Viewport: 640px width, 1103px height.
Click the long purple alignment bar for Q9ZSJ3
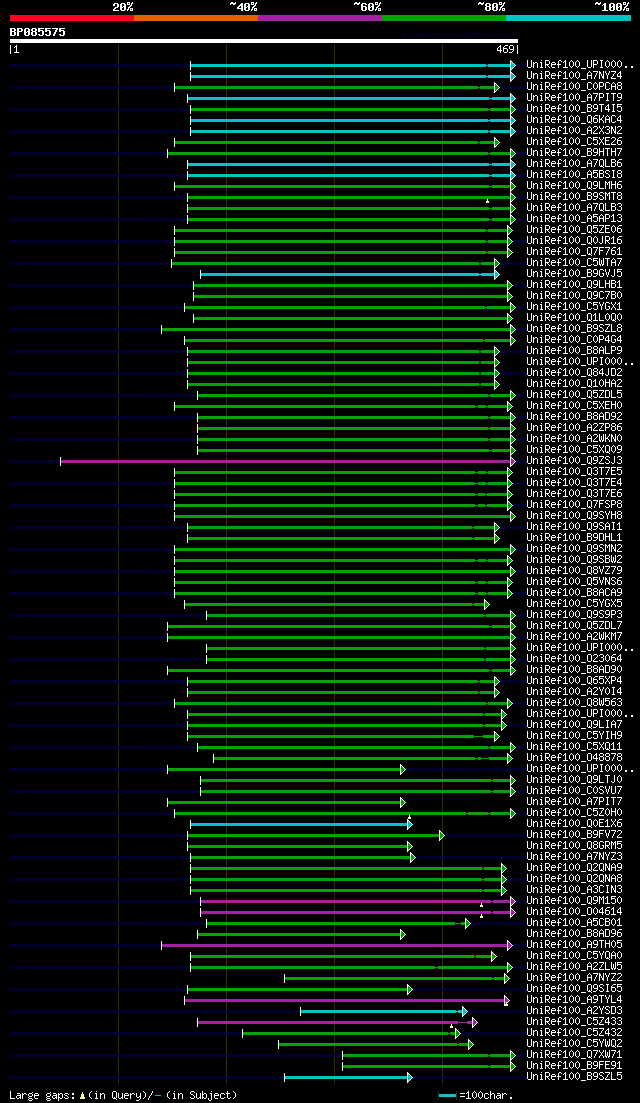coord(288,461)
